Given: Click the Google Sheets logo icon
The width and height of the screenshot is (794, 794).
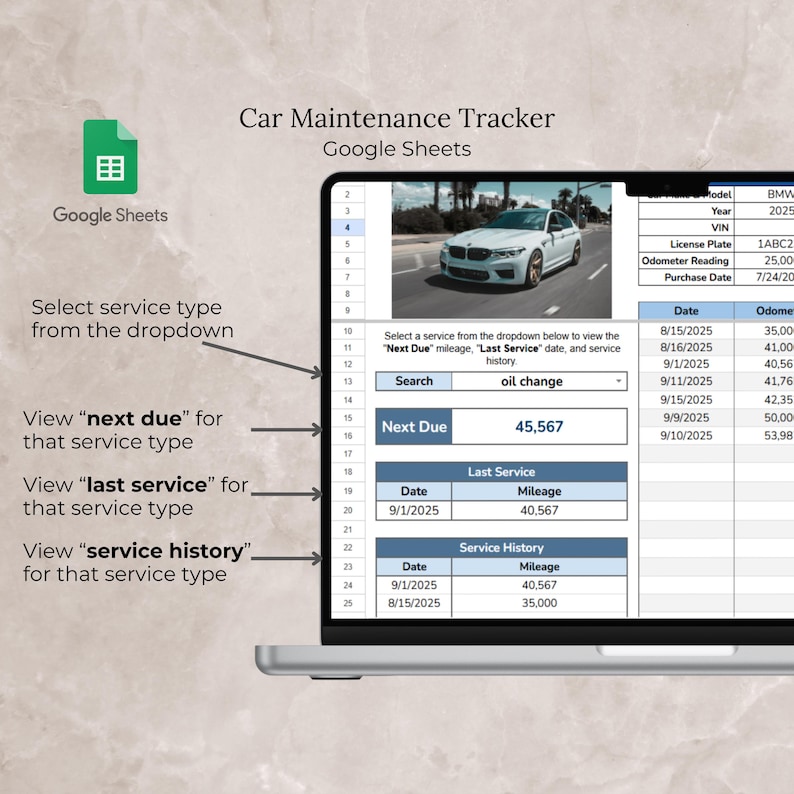Looking at the screenshot, I should 110,157.
